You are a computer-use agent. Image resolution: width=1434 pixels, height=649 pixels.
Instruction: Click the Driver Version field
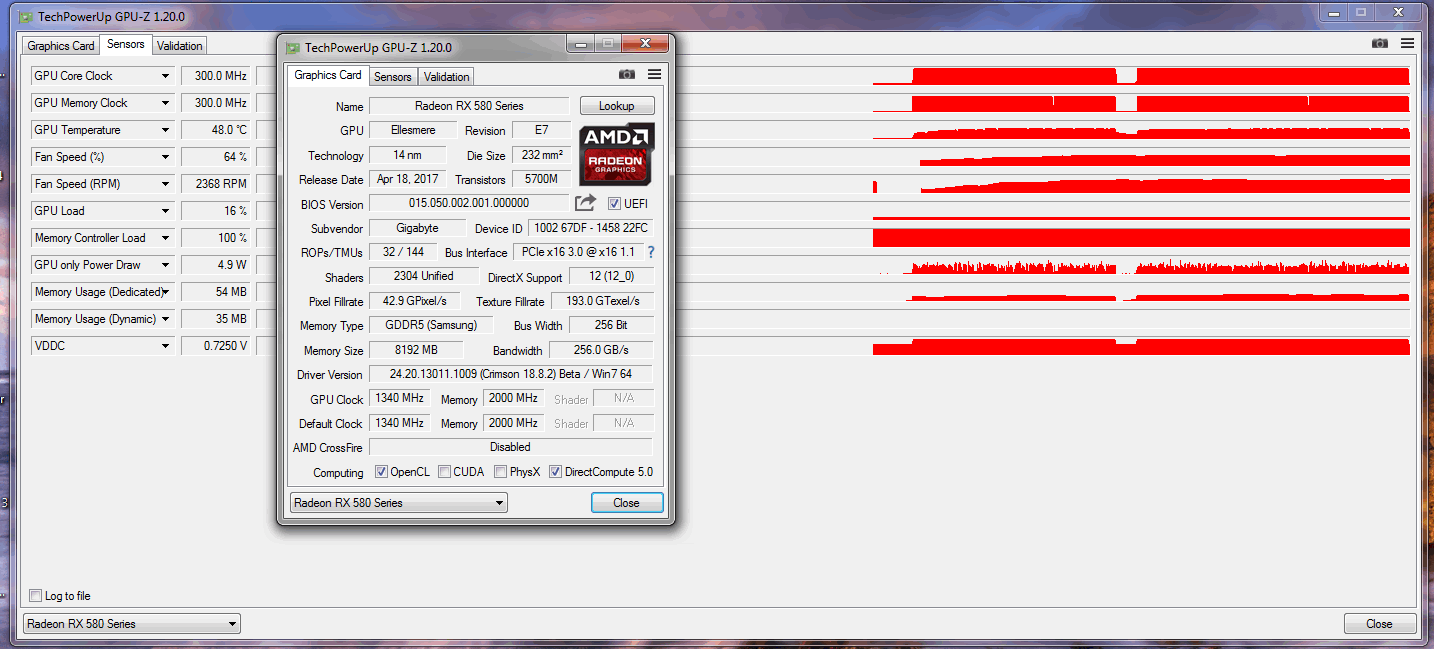click(x=511, y=374)
